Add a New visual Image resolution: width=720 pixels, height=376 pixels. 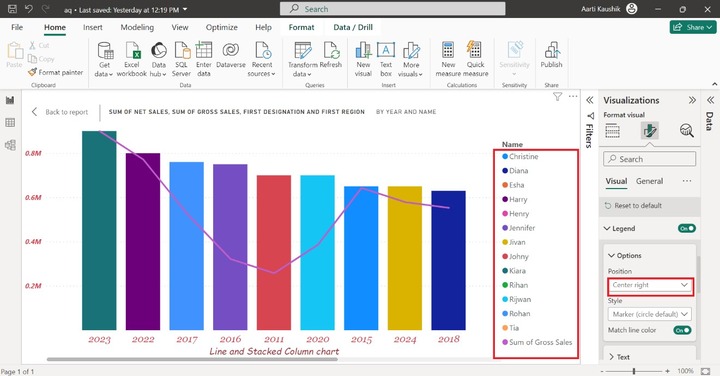point(363,59)
